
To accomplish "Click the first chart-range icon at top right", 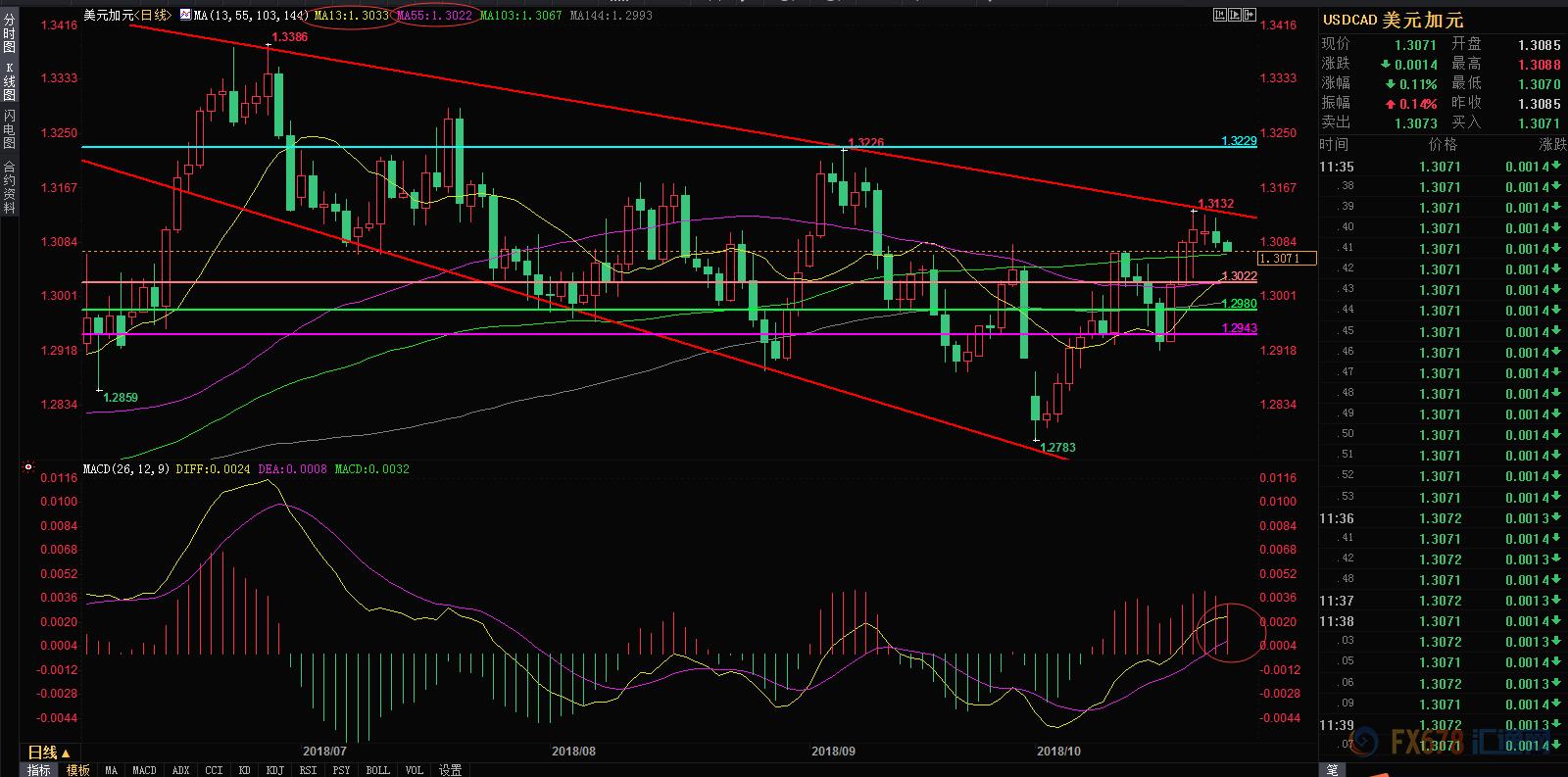I will click(x=1218, y=15).
